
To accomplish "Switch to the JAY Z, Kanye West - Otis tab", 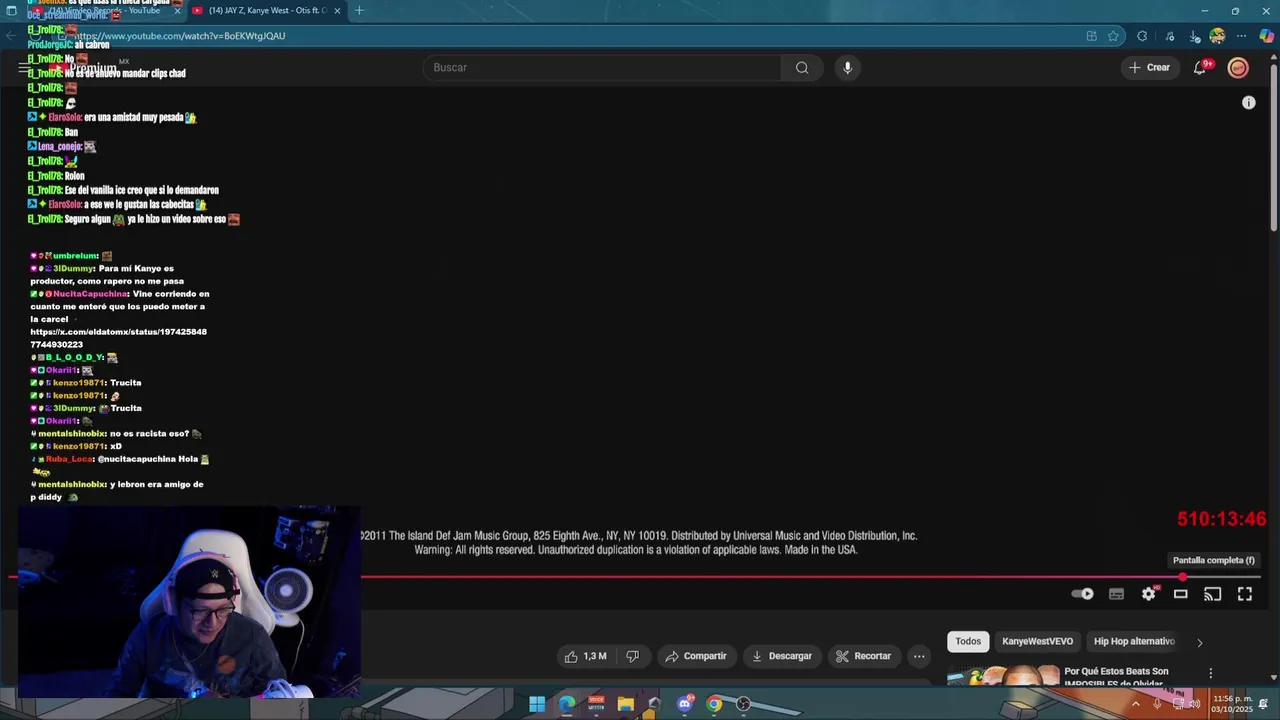I will point(265,11).
